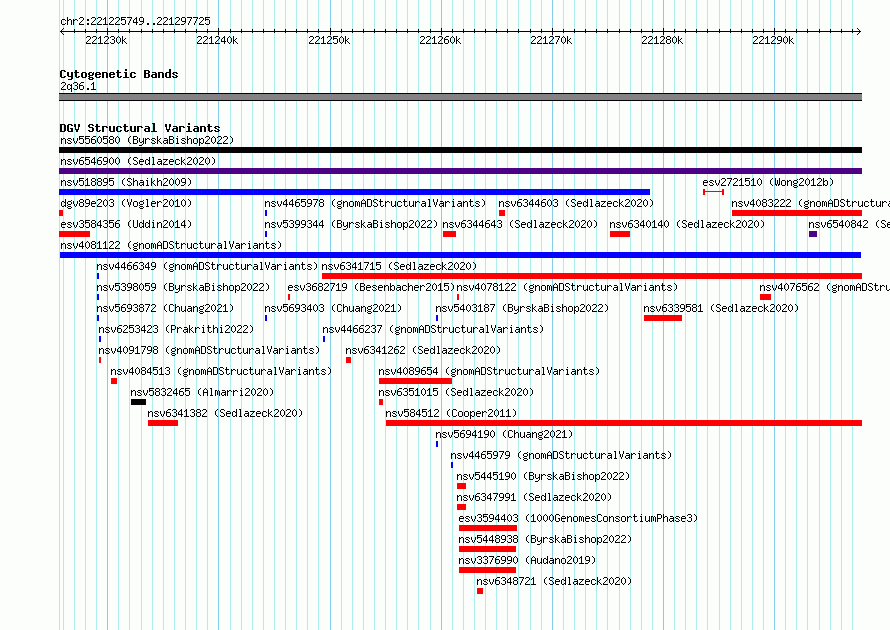Select the red esv3584356 variant bar
The image size is (890, 630).
pyautogui.click(x=74, y=234)
